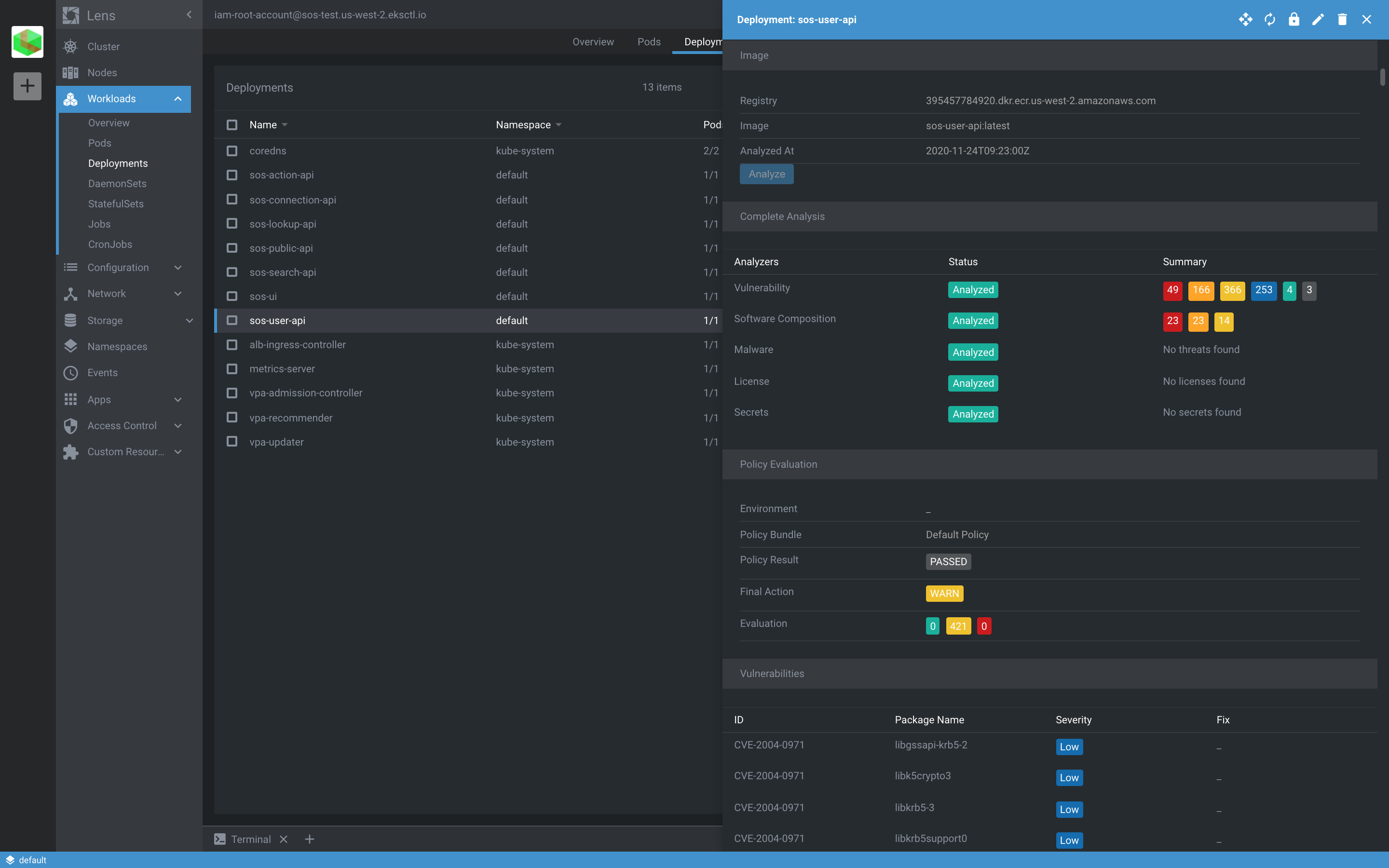
Task: Open the Events page from the sidebar
Action: [x=102, y=373]
